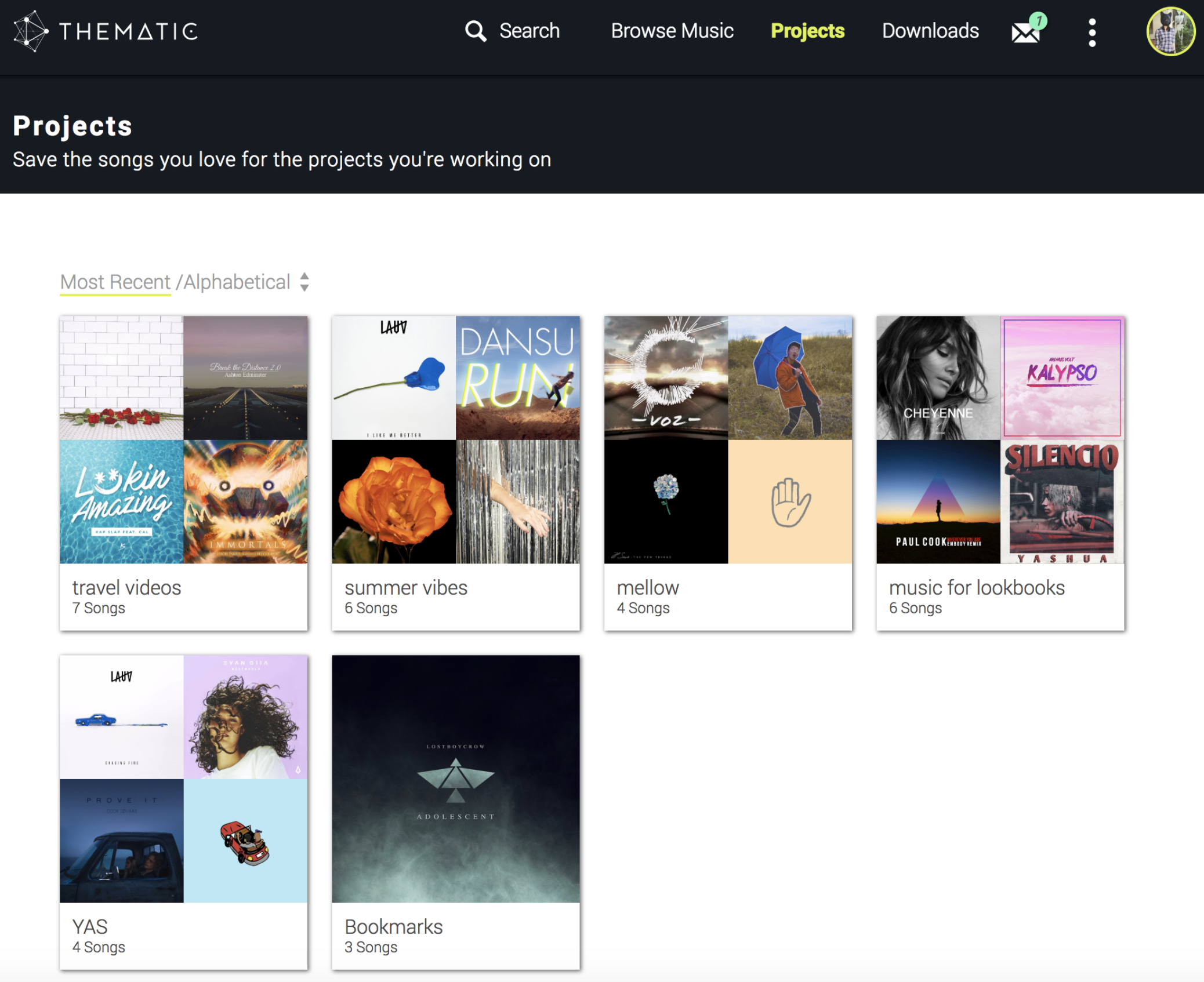This screenshot has height=982, width=1204.
Task: Click the Prove It truck cover
Action: coord(122,841)
